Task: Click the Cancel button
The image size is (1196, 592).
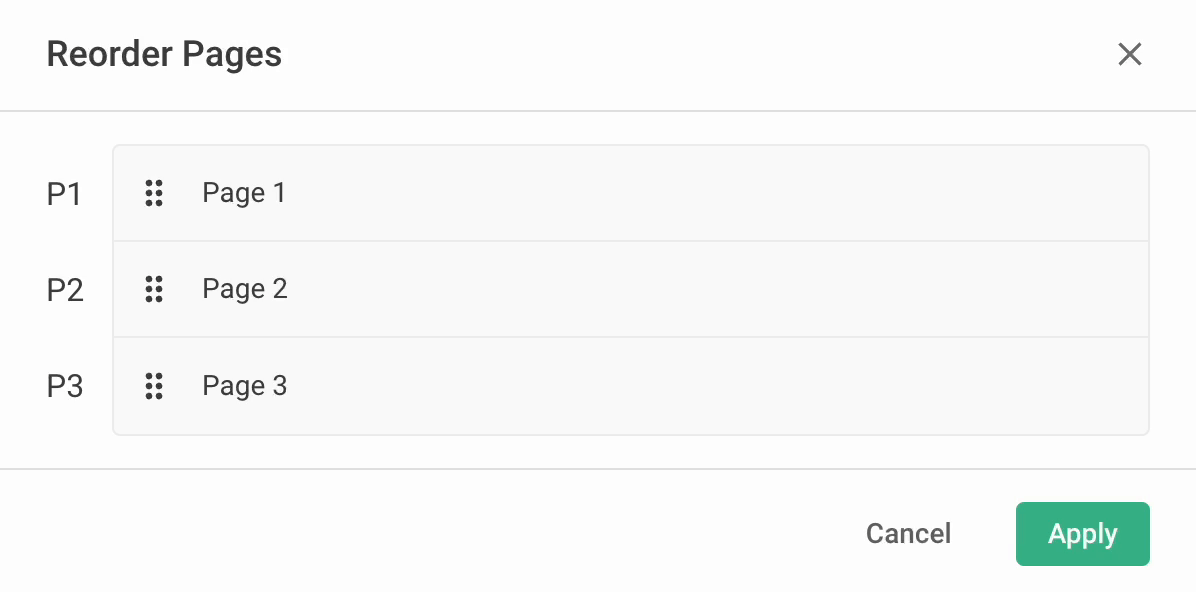Action: 907,534
